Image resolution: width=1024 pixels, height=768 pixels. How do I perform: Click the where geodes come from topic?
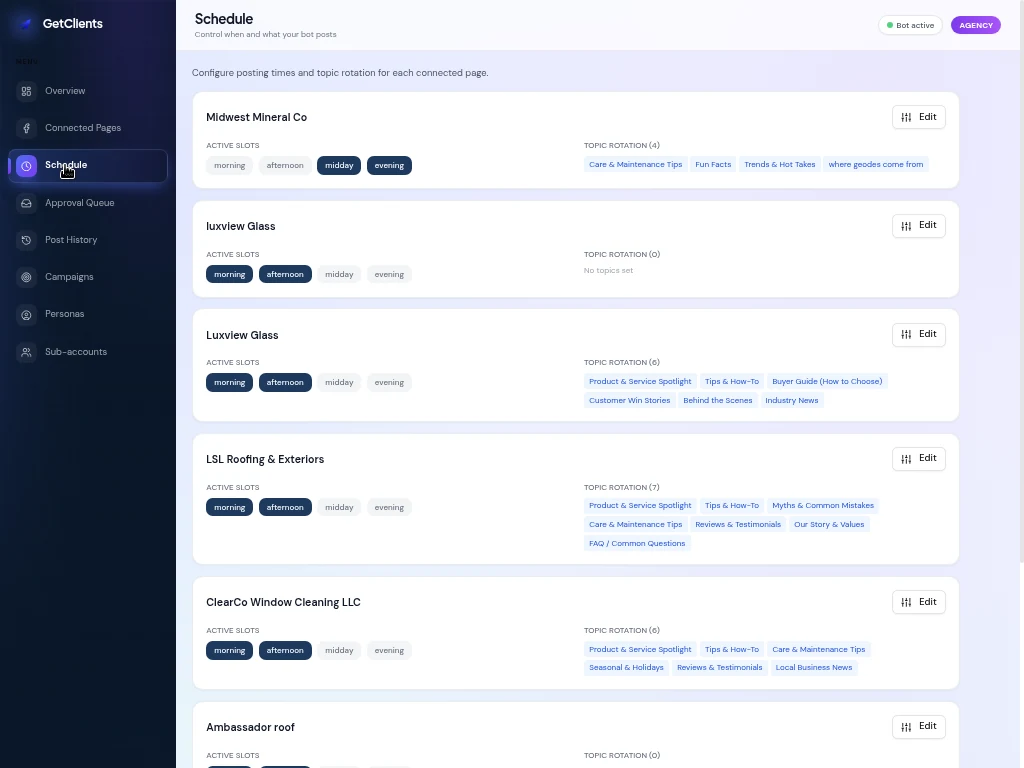(x=876, y=165)
